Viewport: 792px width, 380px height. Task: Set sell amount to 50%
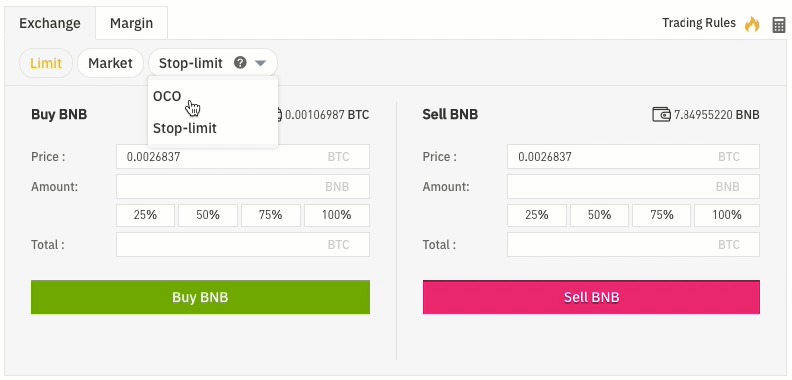point(600,215)
